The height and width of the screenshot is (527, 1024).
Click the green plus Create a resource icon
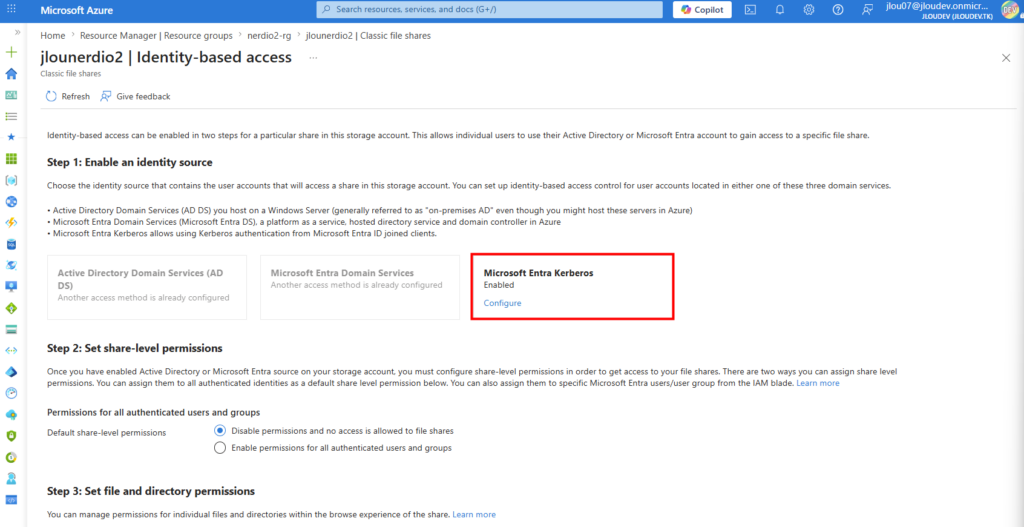[11, 52]
